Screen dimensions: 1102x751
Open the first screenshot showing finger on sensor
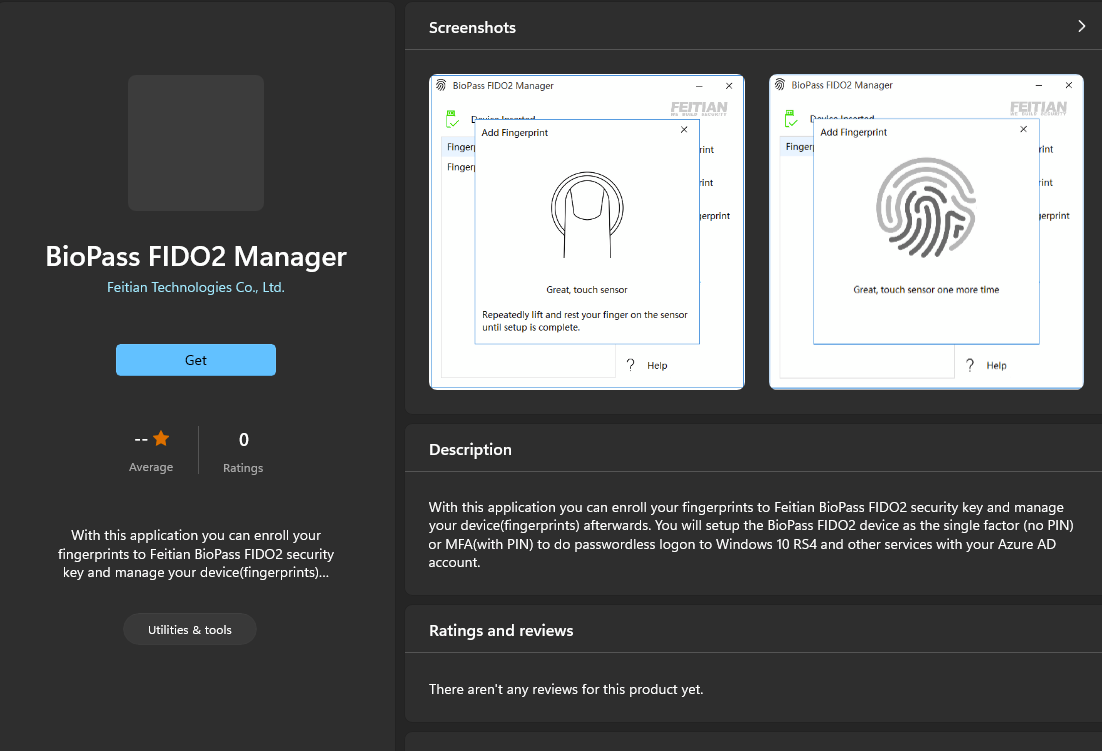[586, 231]
